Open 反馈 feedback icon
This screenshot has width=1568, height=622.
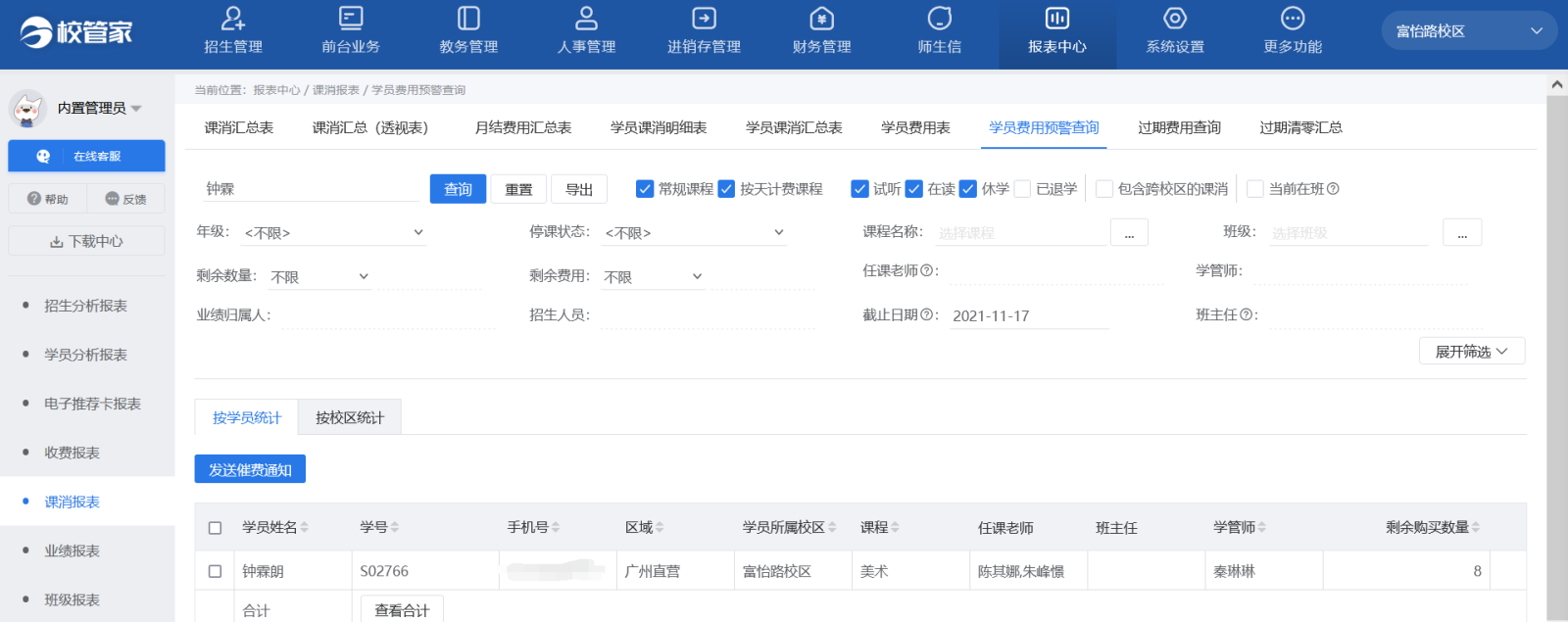pos(112,199)
